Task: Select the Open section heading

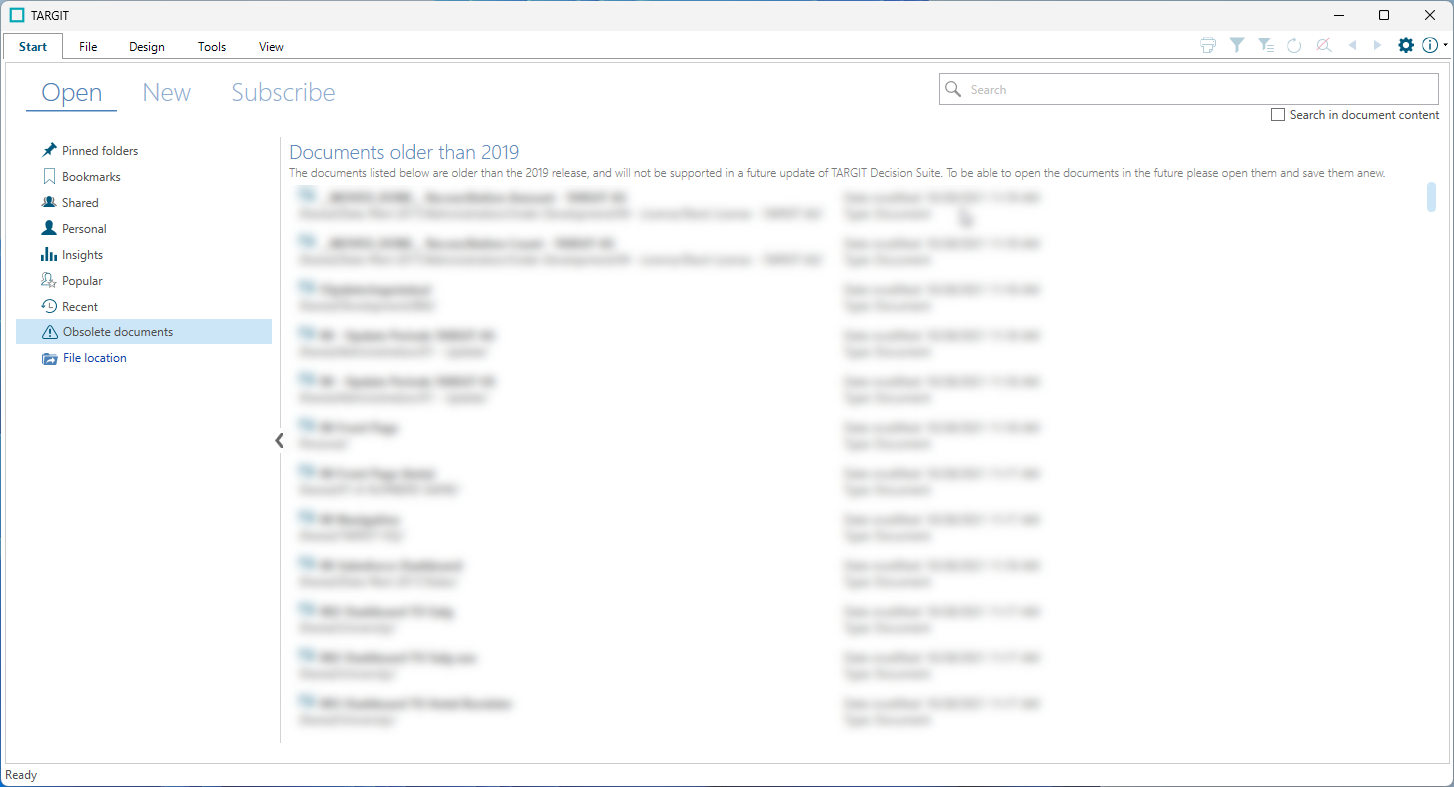Action: [71, 93]
